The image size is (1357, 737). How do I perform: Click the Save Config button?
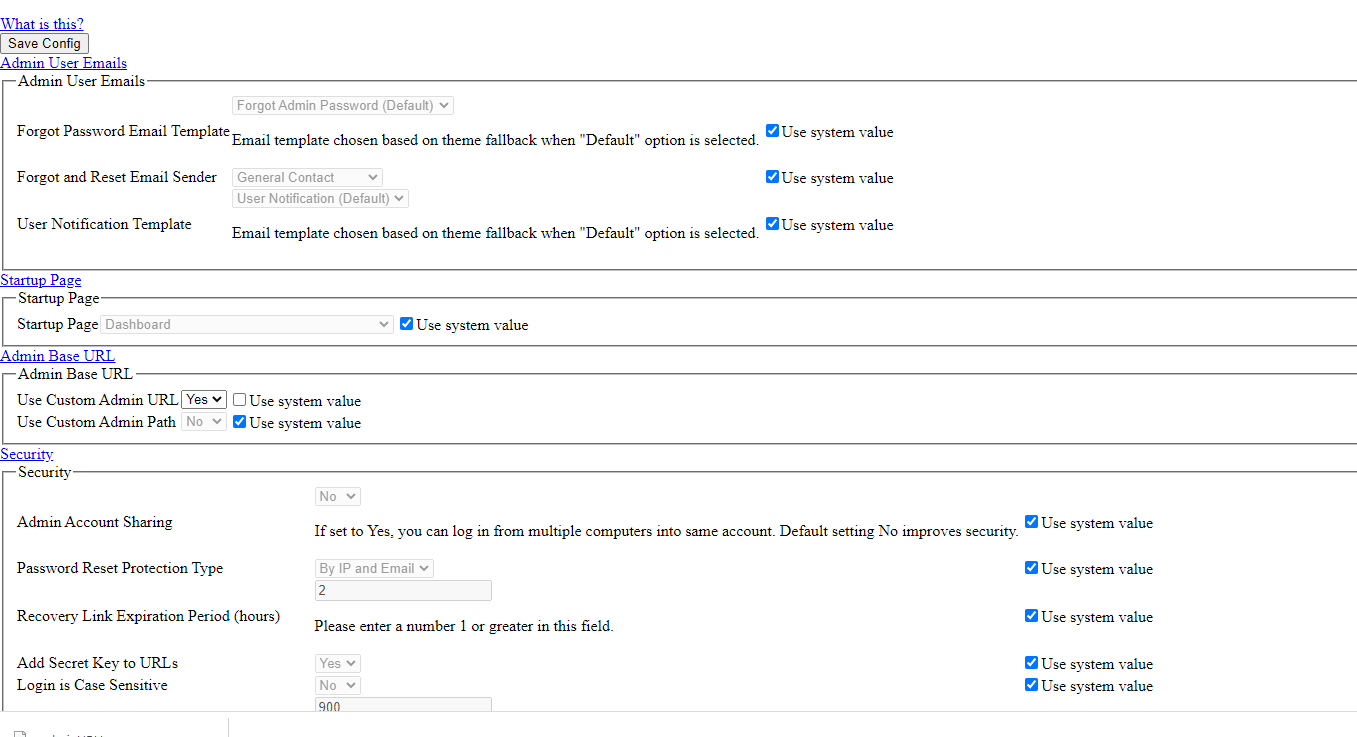[x=44, y=43]
